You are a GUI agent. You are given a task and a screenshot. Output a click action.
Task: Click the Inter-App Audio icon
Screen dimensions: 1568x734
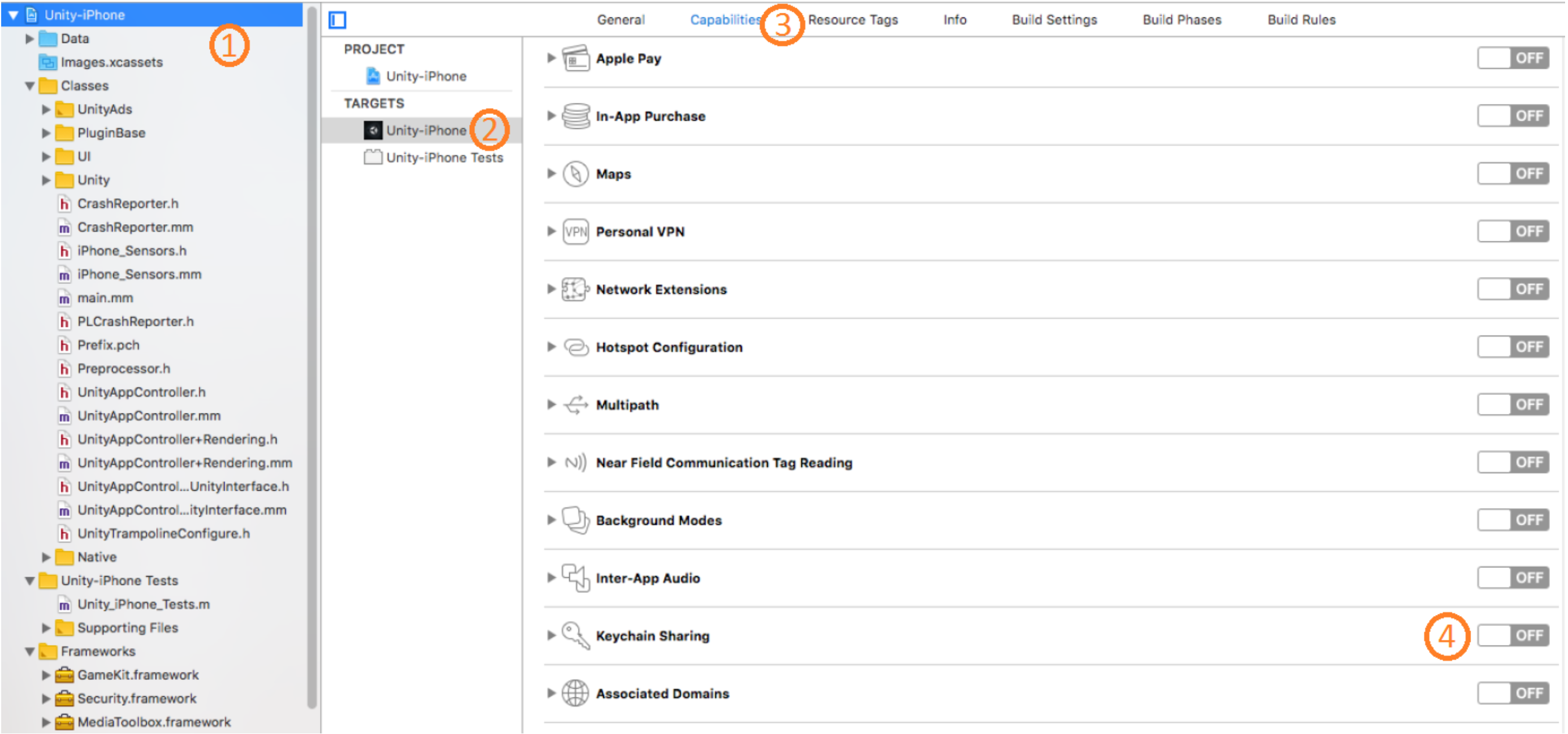point(575,578)
